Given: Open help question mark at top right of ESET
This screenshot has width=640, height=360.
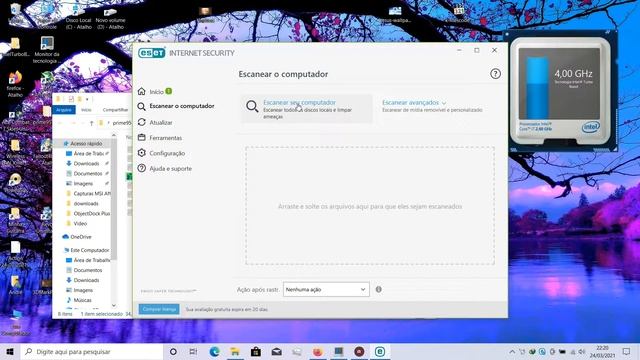Looking at the screenshot, I should pos(495,74).
